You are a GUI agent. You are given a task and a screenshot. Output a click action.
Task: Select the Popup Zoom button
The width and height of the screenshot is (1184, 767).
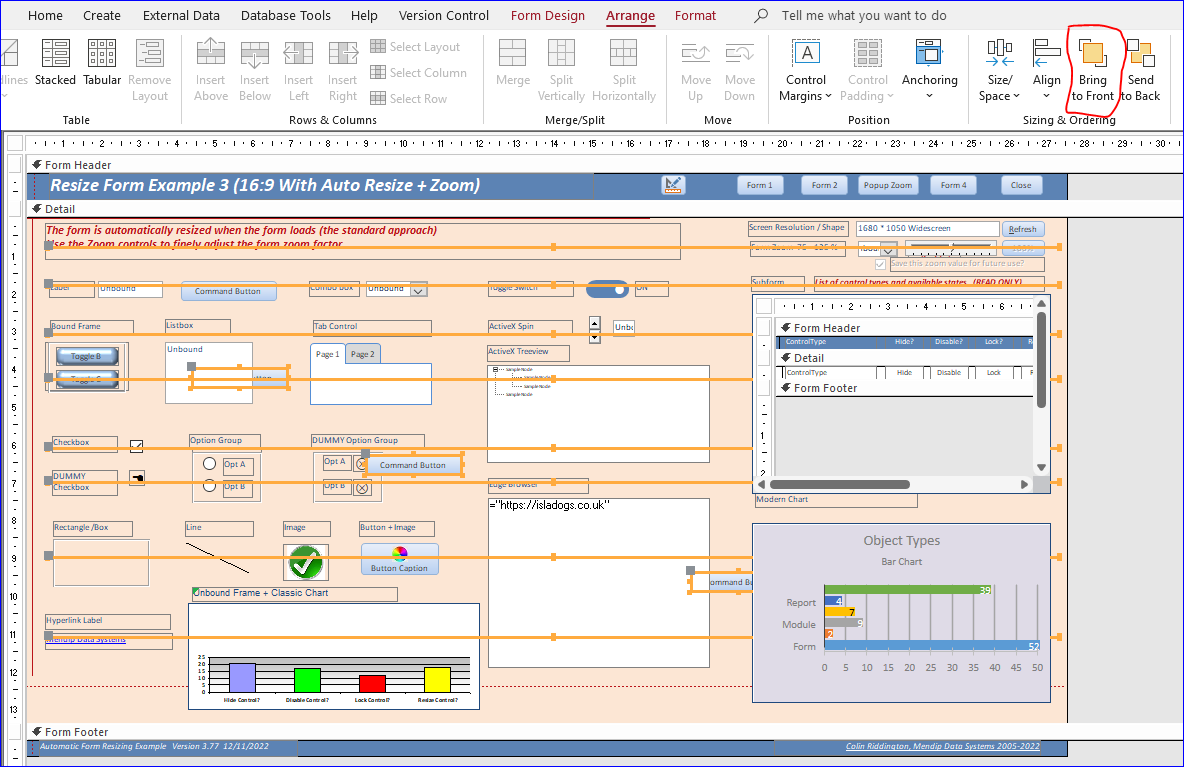[888, 185]
